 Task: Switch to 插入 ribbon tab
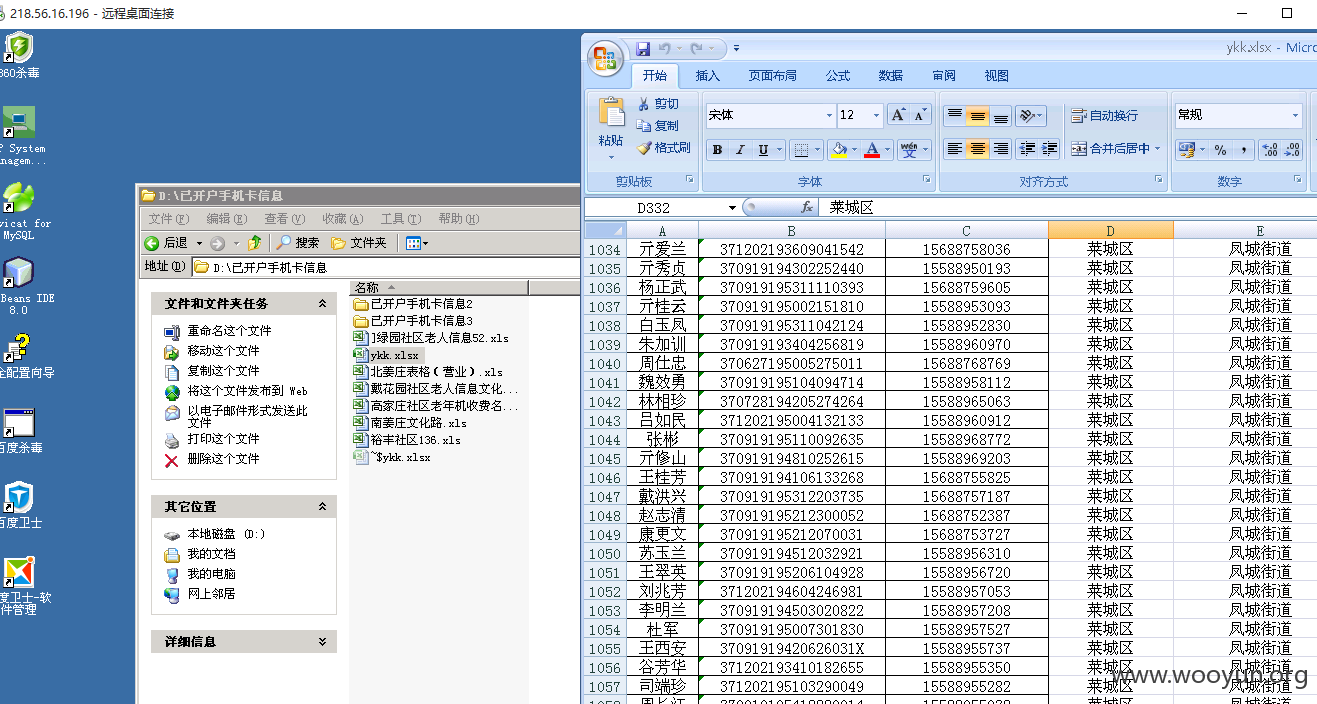click(708, 76)
